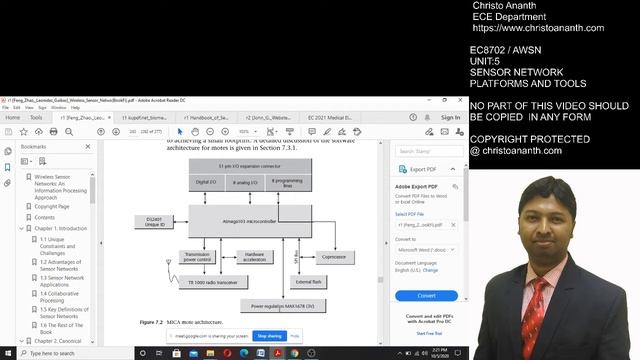
Task: Open the Window menu
Action: coord(59,107)
